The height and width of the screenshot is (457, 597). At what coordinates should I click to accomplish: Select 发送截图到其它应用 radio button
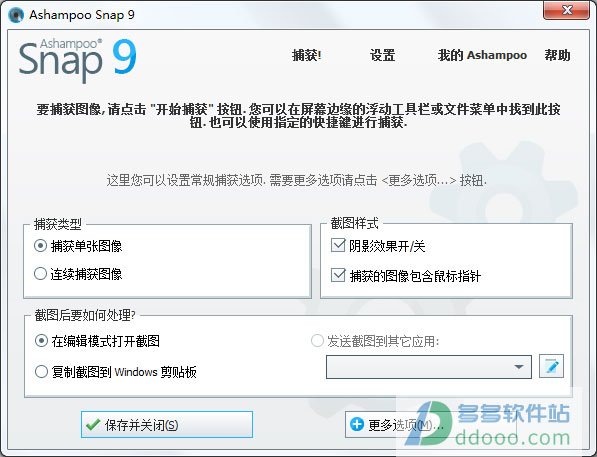pyautogui.click(x=317, y=340)
